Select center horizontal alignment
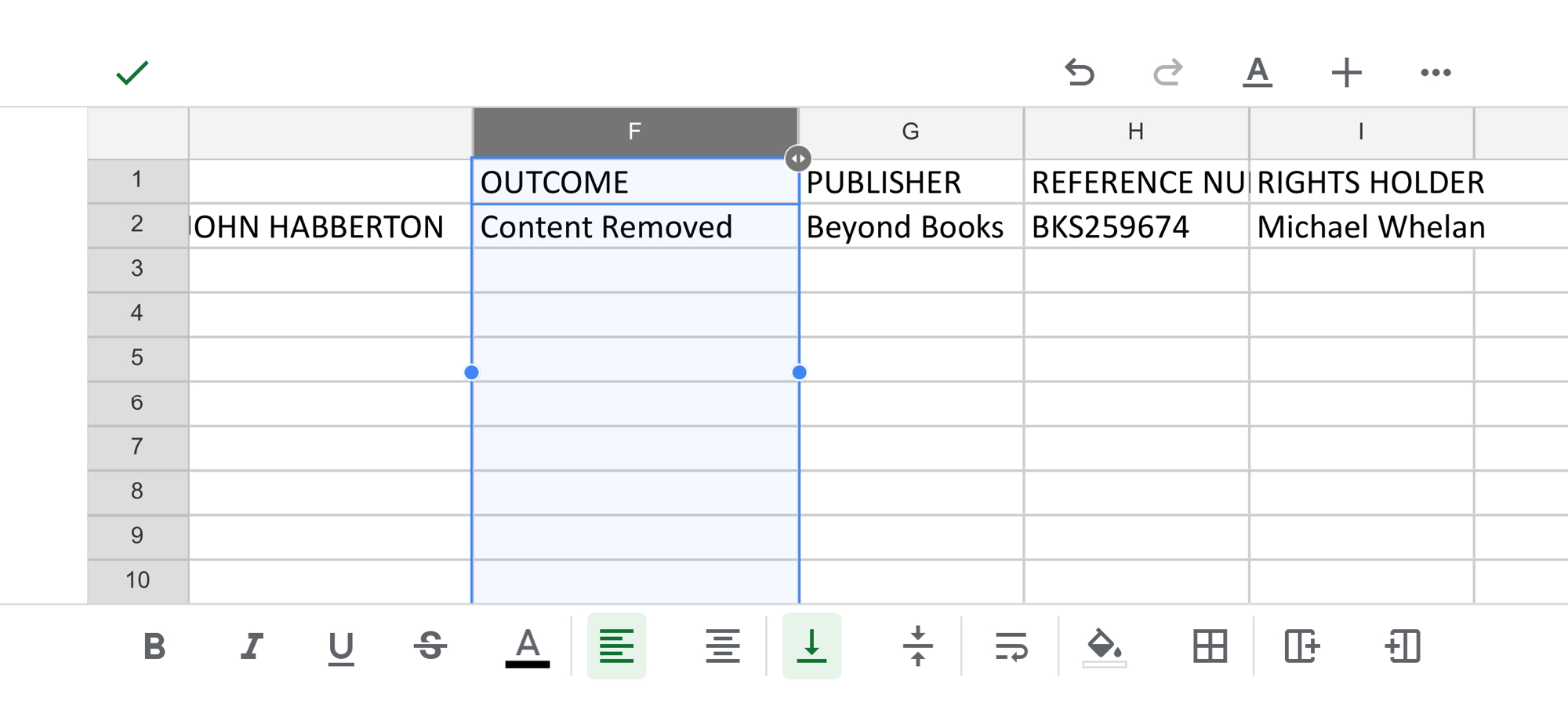This screenshot has height=724, width=1568. coord(722,646)
